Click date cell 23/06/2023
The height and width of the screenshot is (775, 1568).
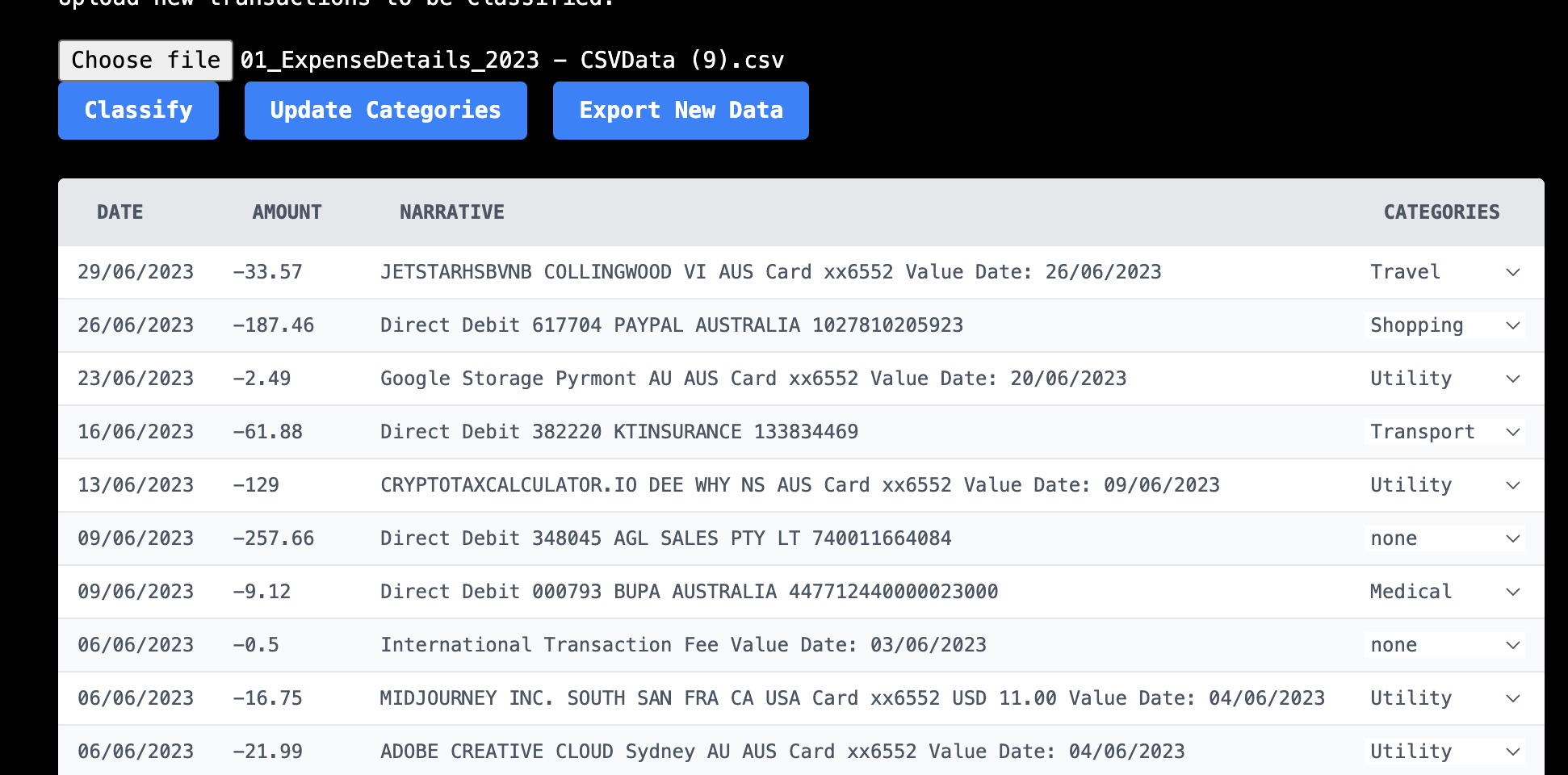click(136, 379)
